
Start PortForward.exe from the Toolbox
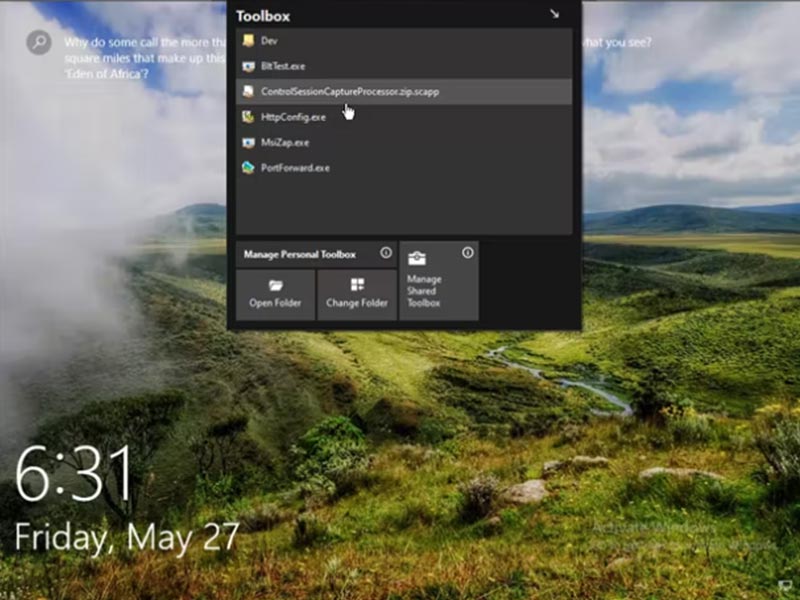(x=295, y=168)
